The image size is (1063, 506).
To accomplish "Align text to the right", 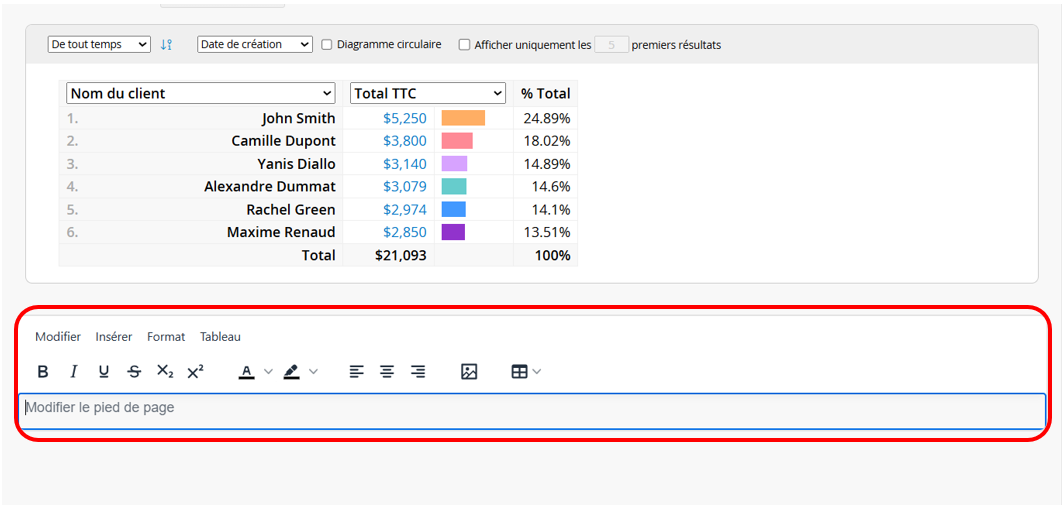I will click(418, 372).
